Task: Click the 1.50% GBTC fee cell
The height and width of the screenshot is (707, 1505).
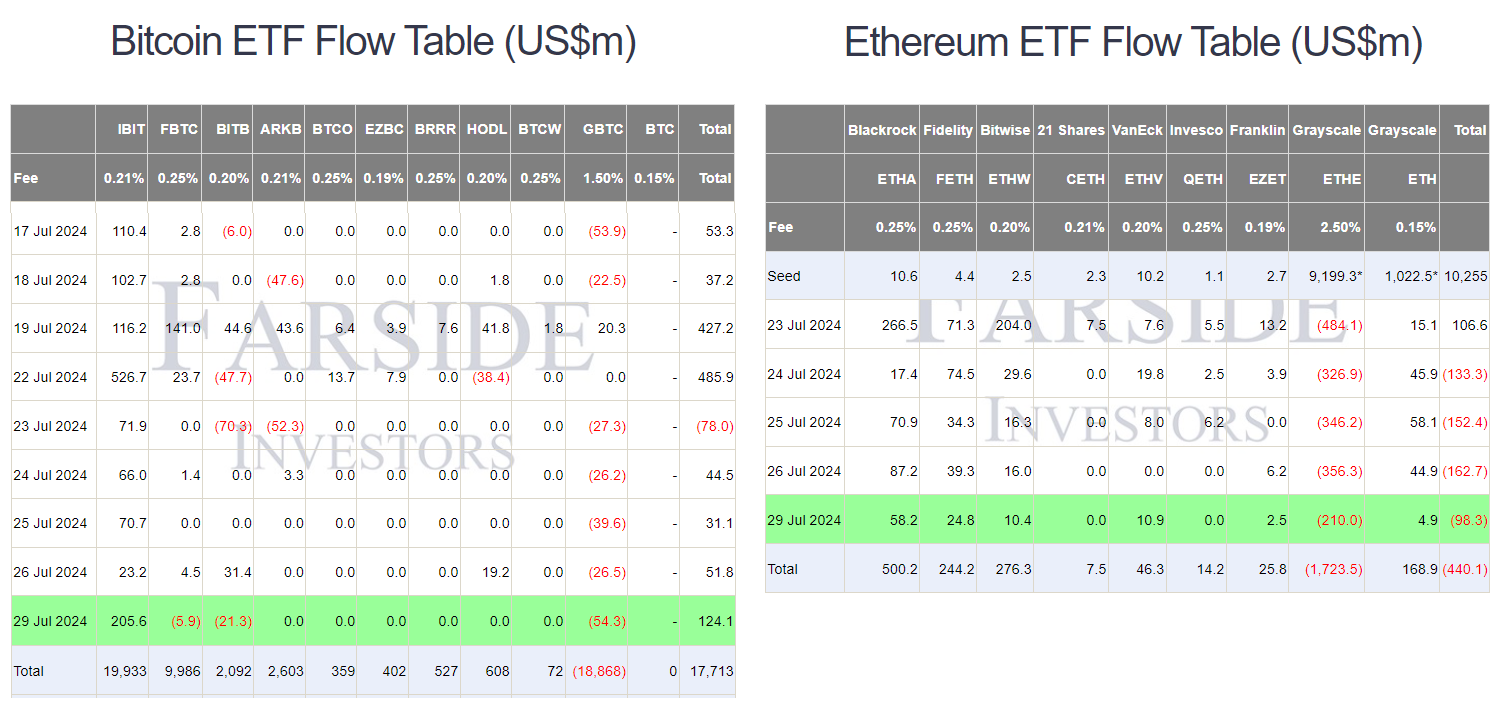Action: click(x=603, y=178)
